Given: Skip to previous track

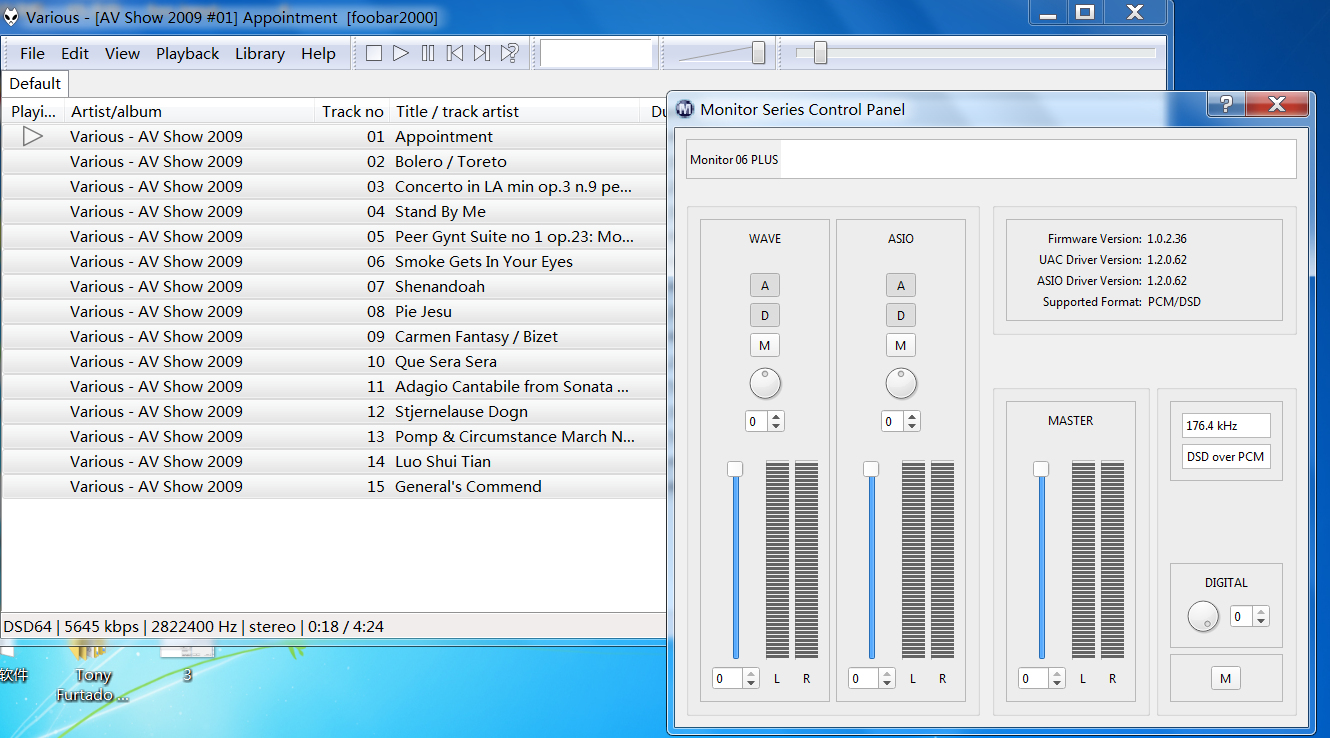Looking at the screenshot, I should click(x=455, y=54).
